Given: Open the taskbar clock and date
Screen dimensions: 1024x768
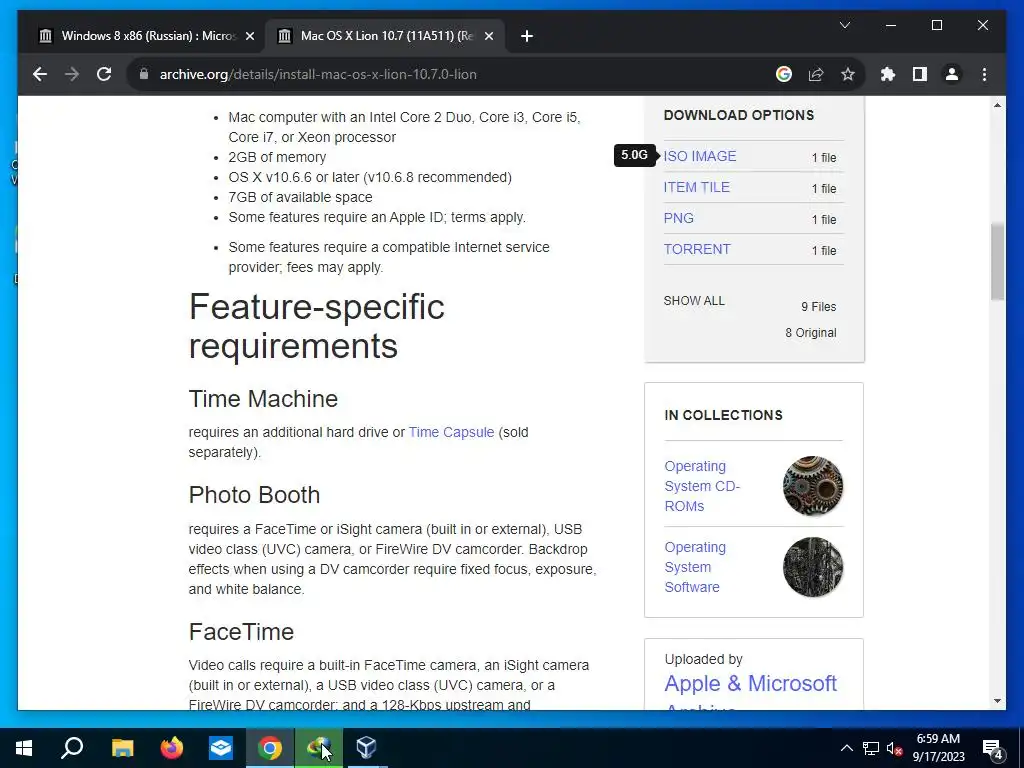Looking at the screenshot, I should [x=938, y=748].
